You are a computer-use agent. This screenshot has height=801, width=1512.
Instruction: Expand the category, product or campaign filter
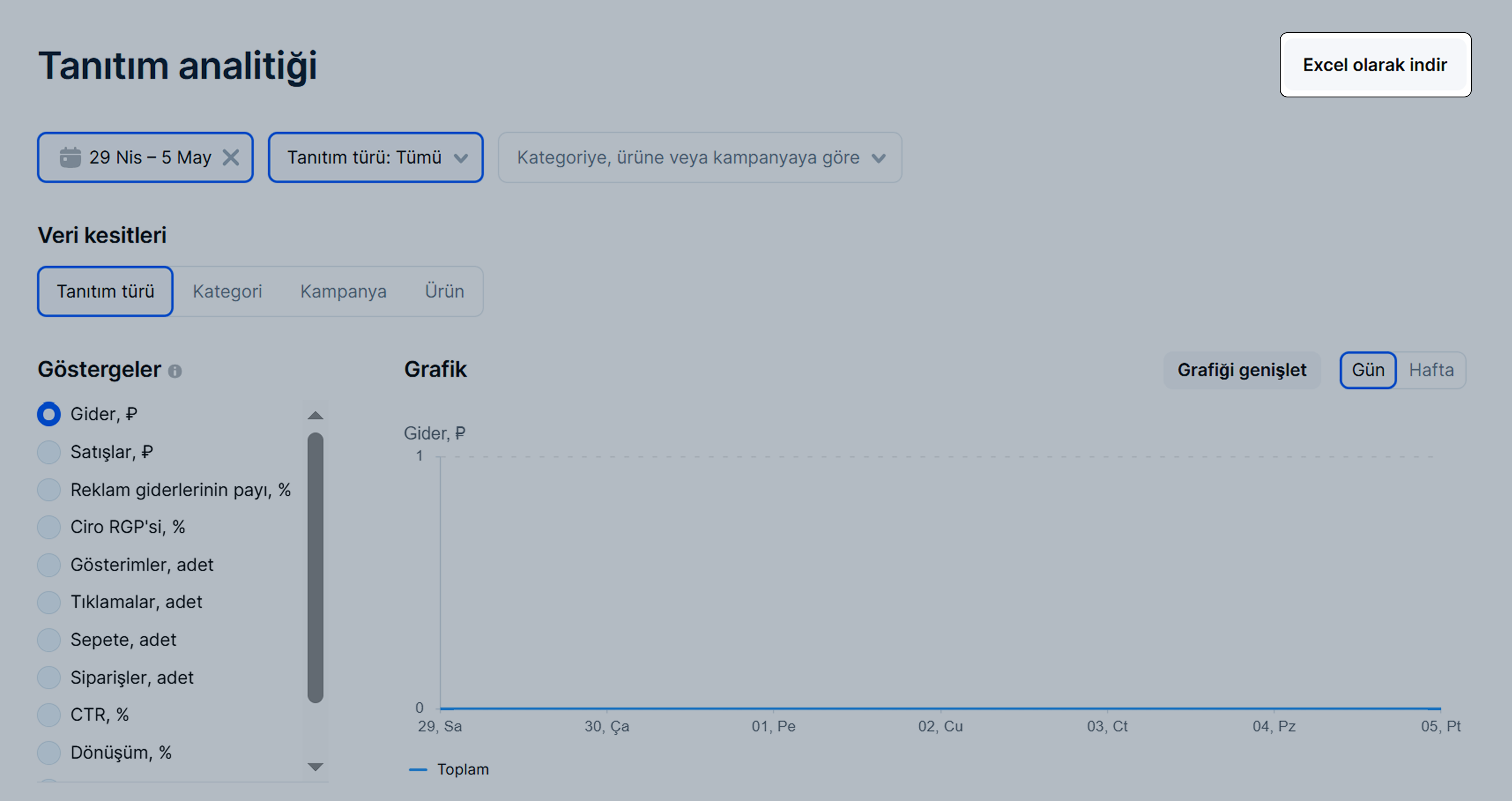(700, 157)
